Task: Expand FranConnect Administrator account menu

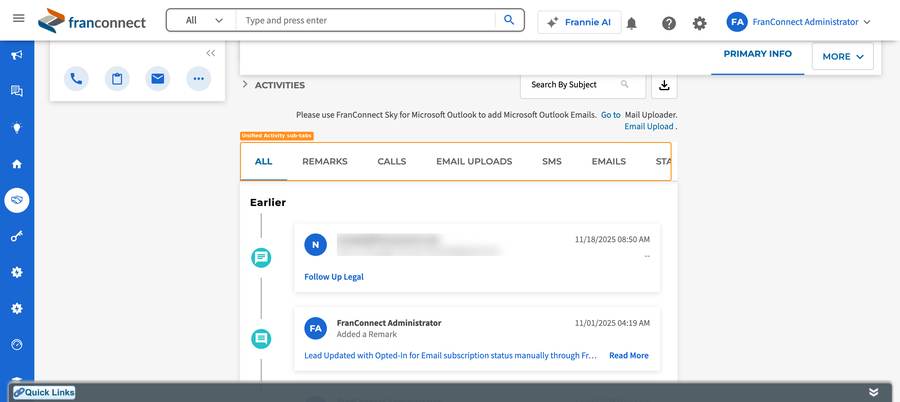Action: tap(810, 22)
